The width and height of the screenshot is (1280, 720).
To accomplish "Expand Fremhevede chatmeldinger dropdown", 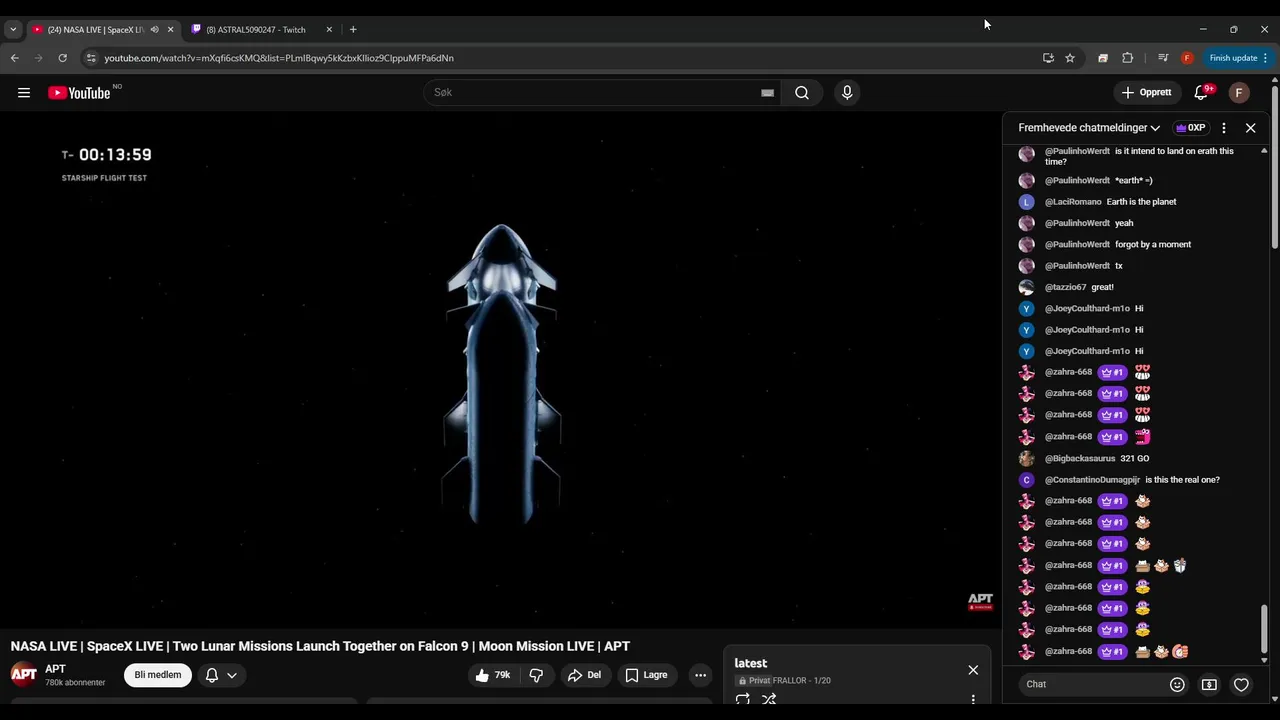I will click(1089, 128).
